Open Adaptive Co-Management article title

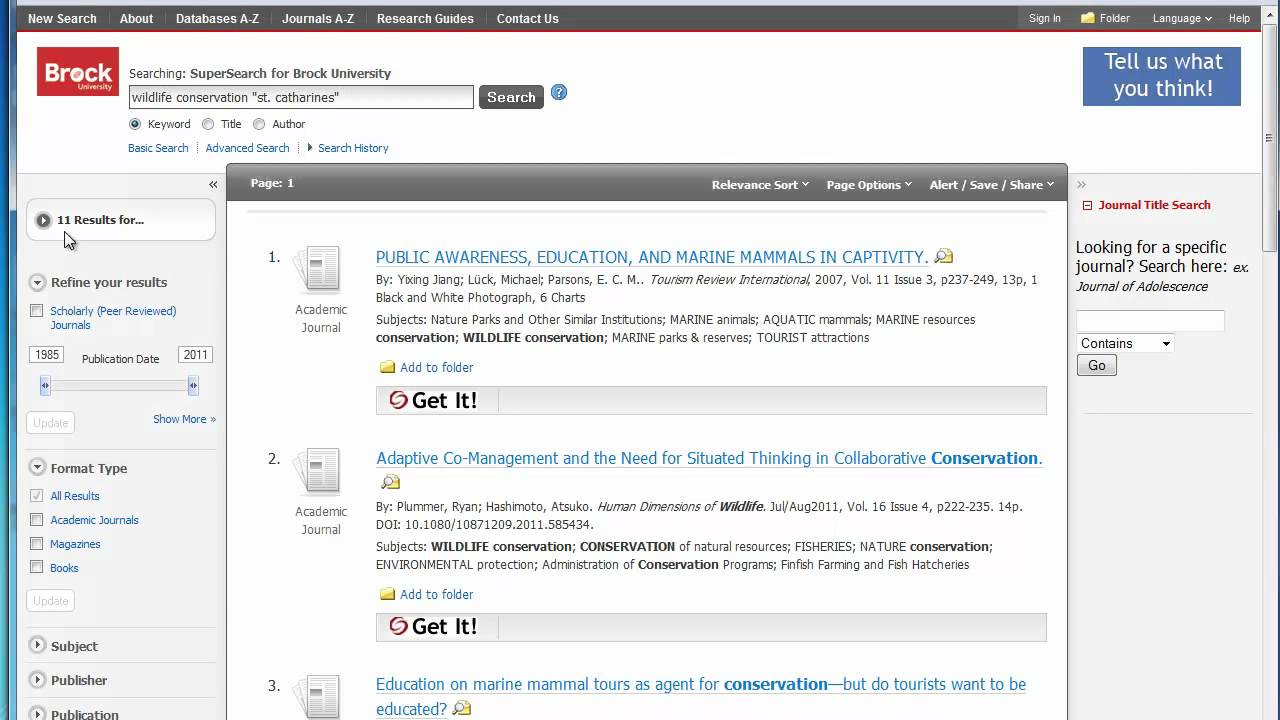tap(709, 458)
